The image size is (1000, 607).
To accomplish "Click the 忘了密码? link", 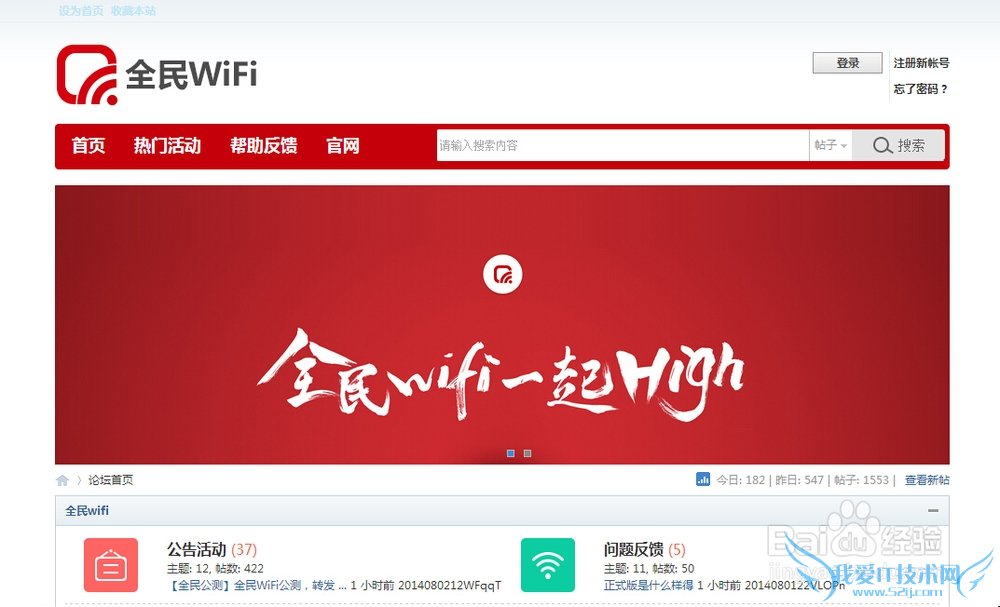I will [920, 89].
